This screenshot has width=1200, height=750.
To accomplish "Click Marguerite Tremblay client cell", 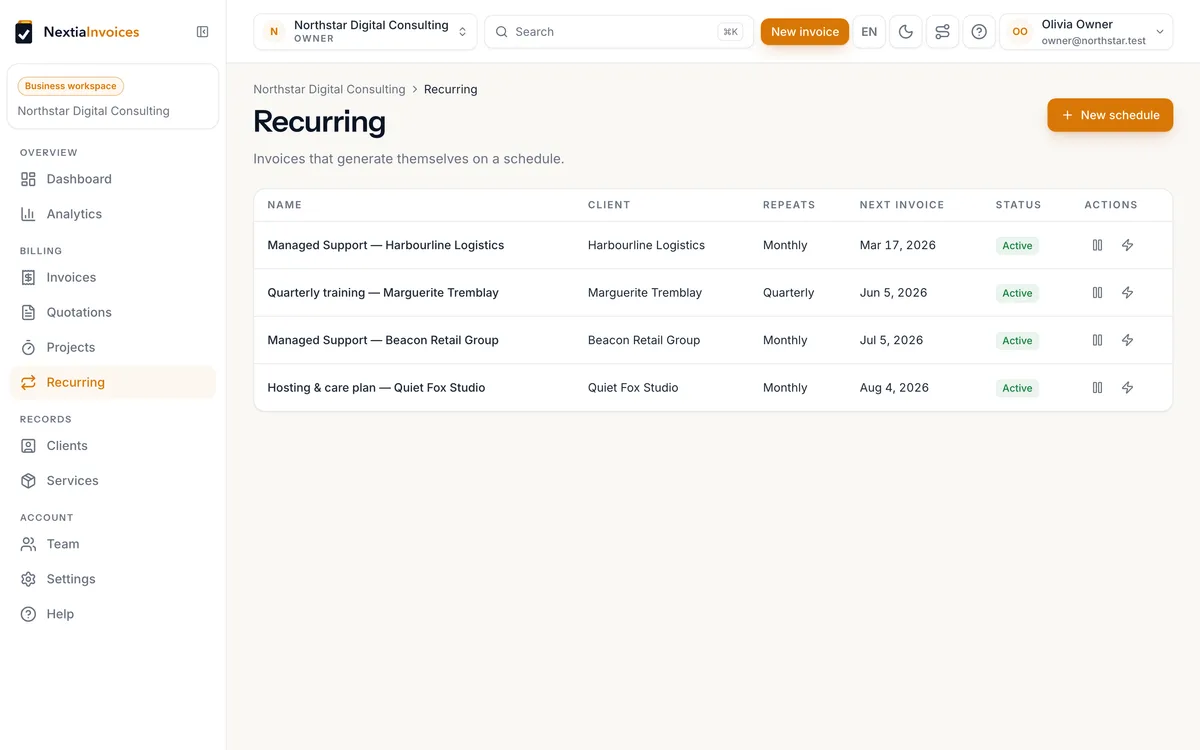I will (x=645, y=293).
